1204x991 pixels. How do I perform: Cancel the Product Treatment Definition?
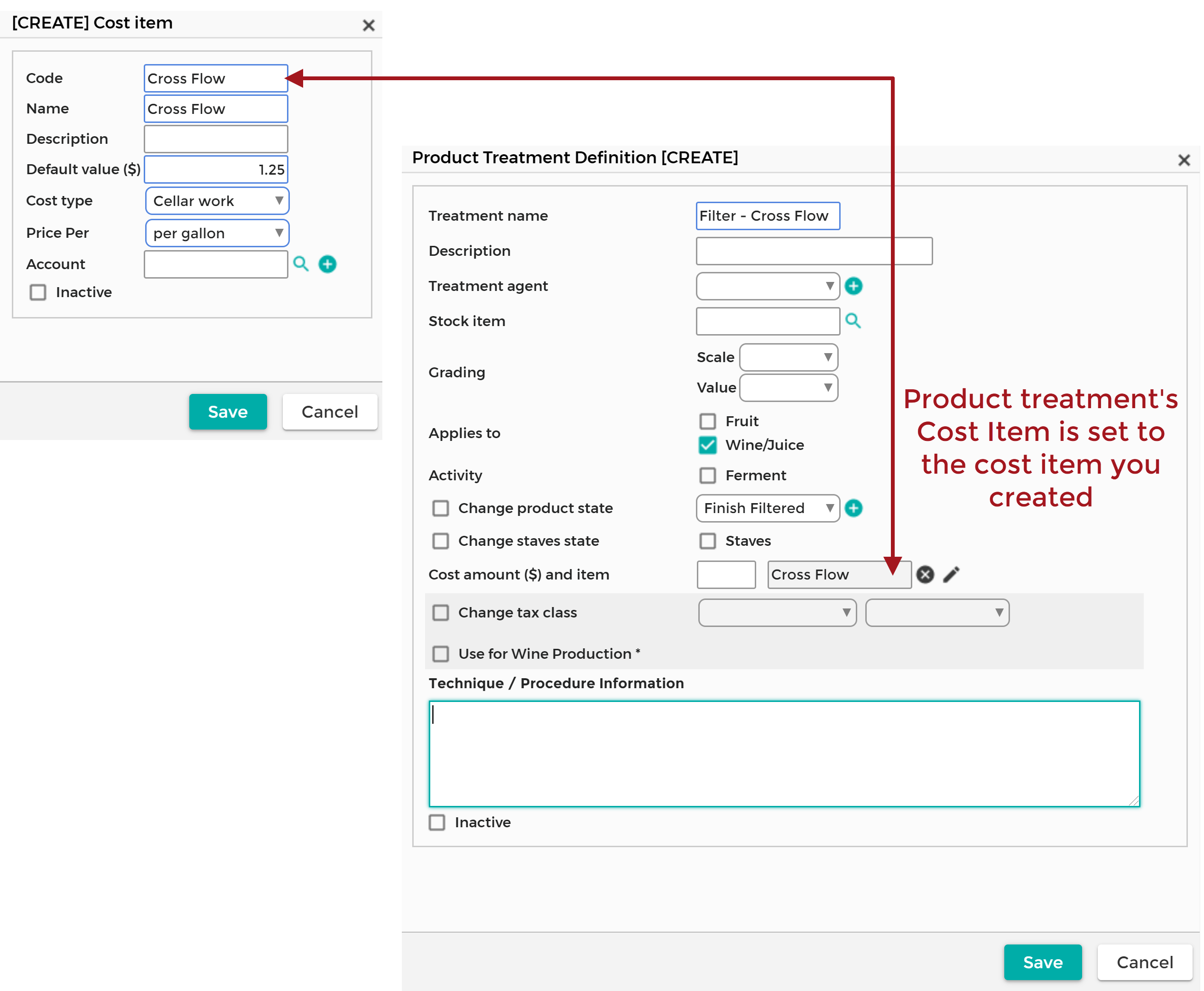1145,963
